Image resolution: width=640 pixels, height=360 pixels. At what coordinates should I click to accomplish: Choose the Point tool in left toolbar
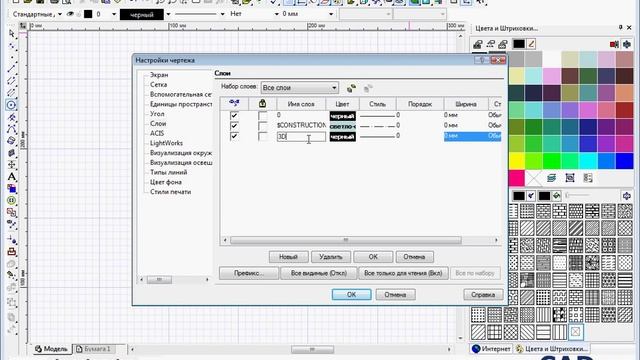(11, 57)
